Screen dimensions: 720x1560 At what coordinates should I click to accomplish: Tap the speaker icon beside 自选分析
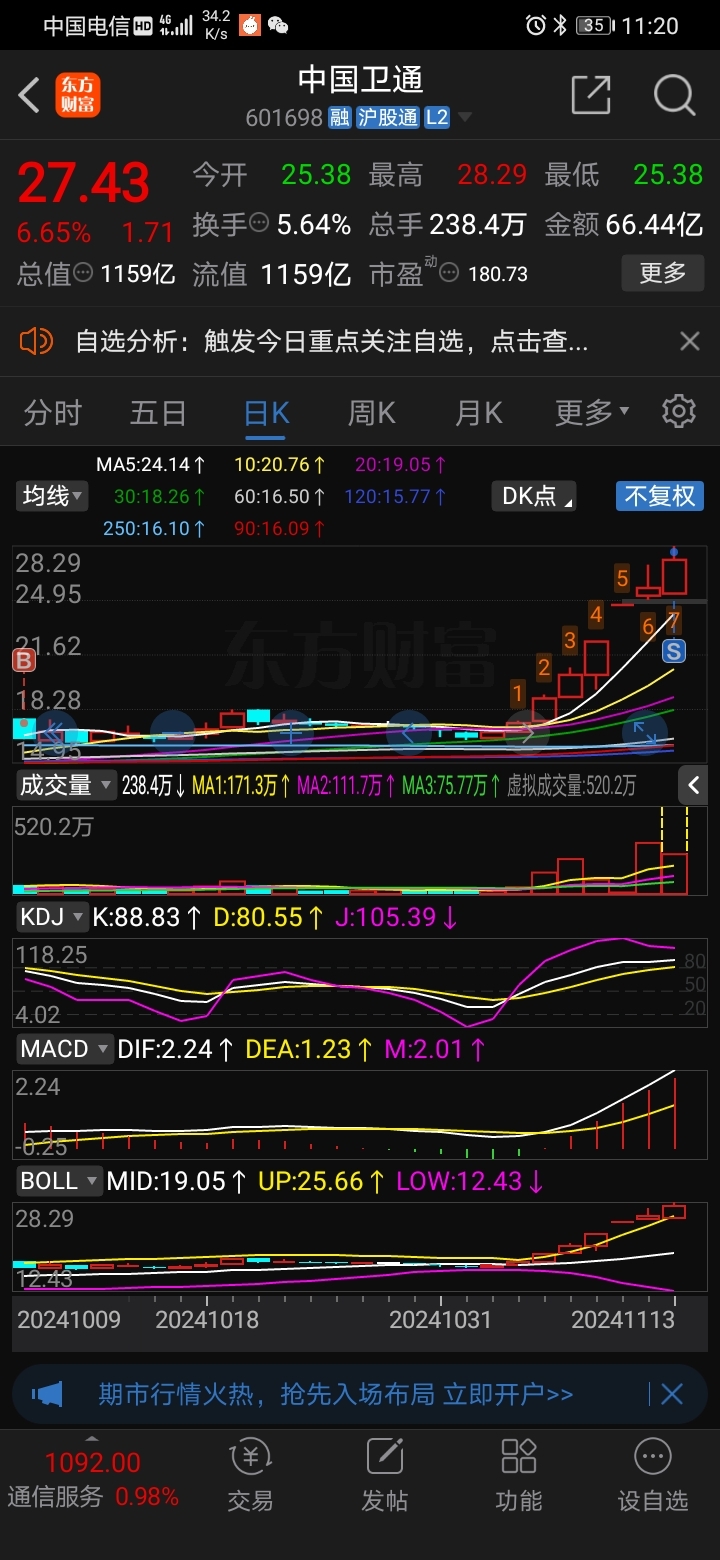point(36,342)
